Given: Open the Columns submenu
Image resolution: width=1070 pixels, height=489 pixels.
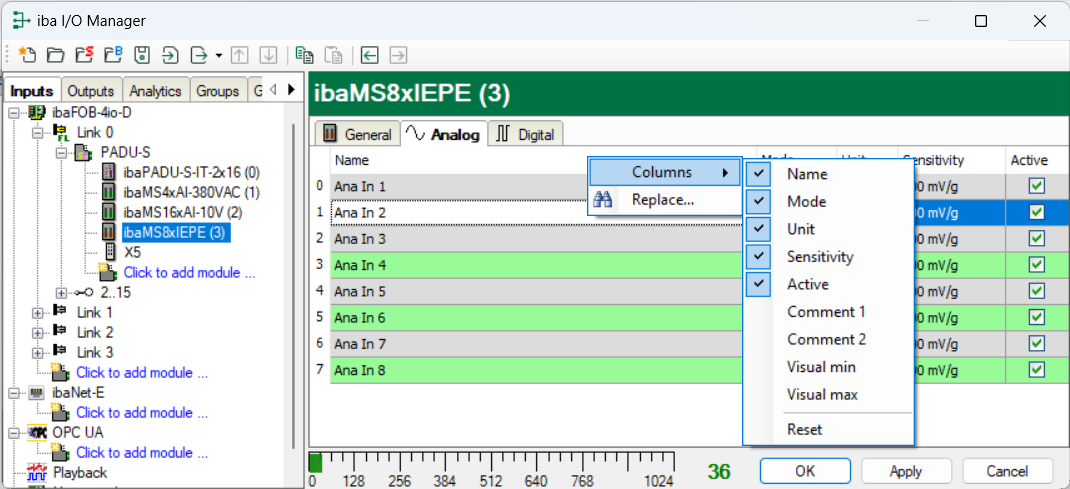Looking at the screenshot, I should click(x=665, y=173).
